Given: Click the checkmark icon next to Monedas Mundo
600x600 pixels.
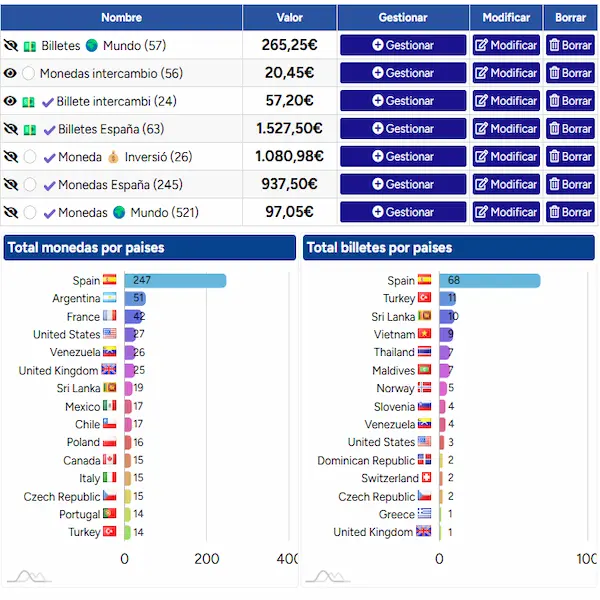Looking at the screenshot, I should pyautogui.click(x=49, y=213).
